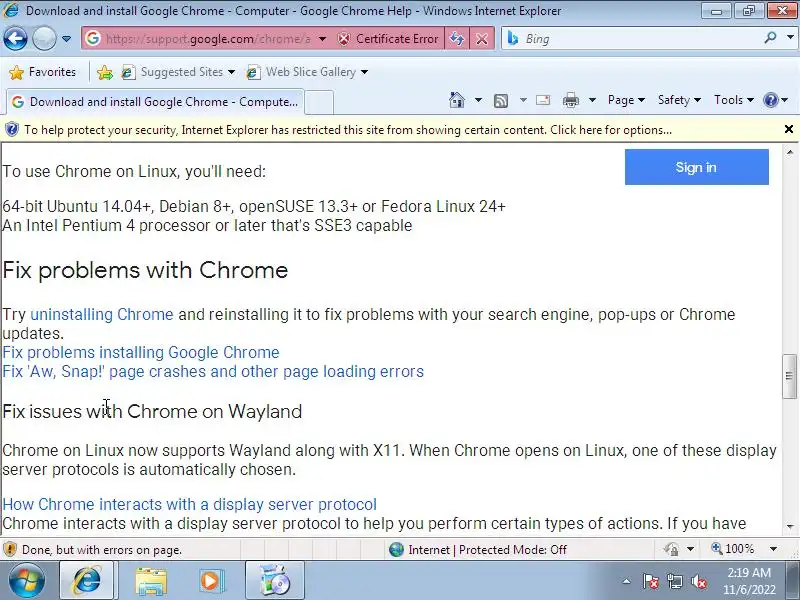
Task: Open Windows Explorer from the taskbar
Action: click(151, 581)
